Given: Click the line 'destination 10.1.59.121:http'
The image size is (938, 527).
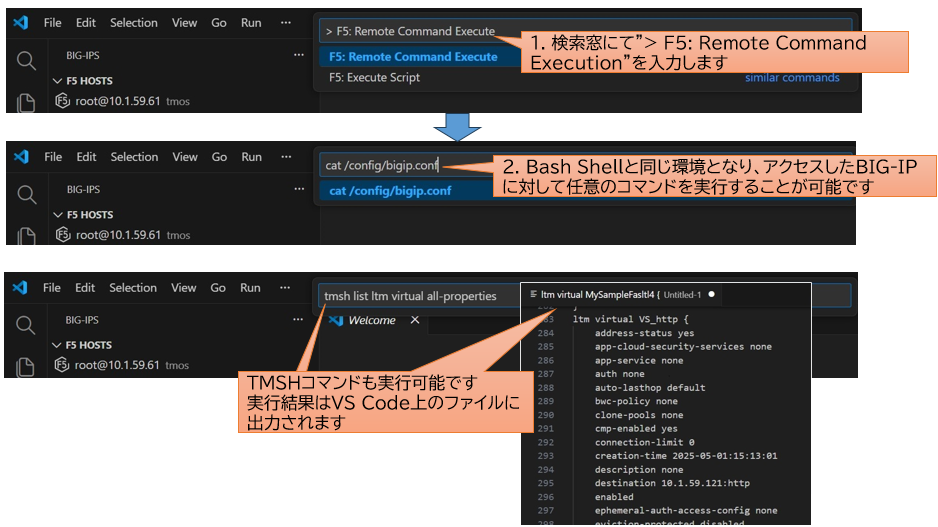Looking at the screenshot, I should [672, 483].
